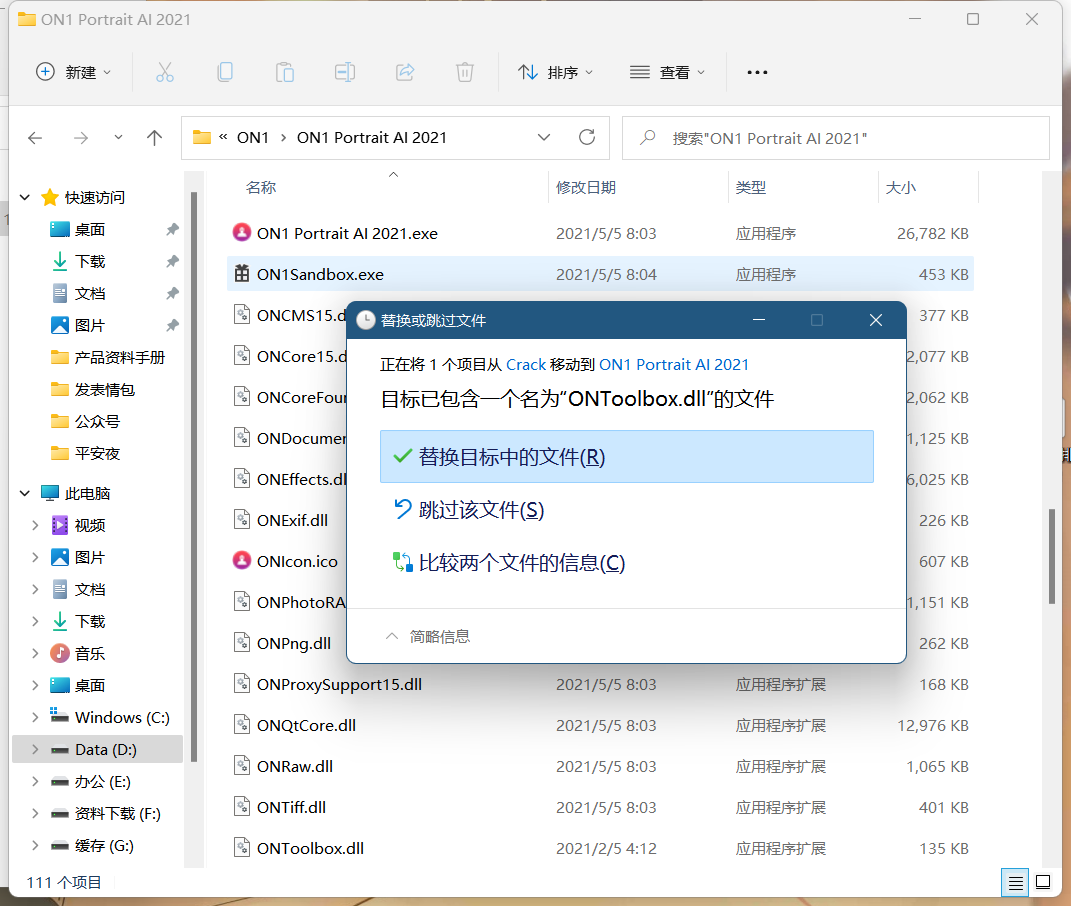
Task: Open the 新建 new item menu
Action: [73, 72]
